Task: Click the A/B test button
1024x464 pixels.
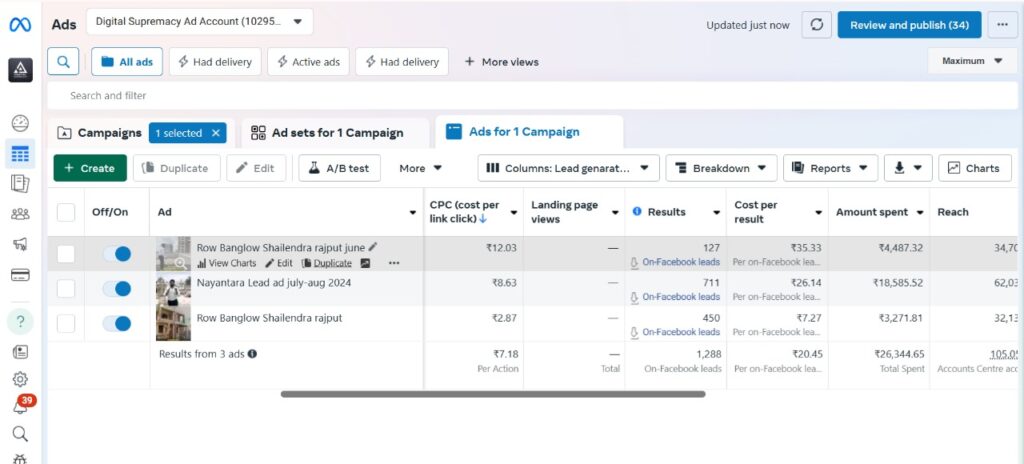Action: 340,168
